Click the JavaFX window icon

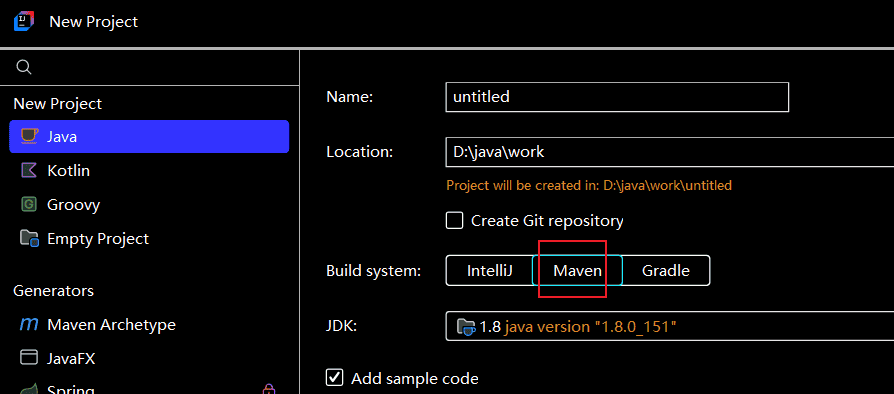click(x=29, y=358)
